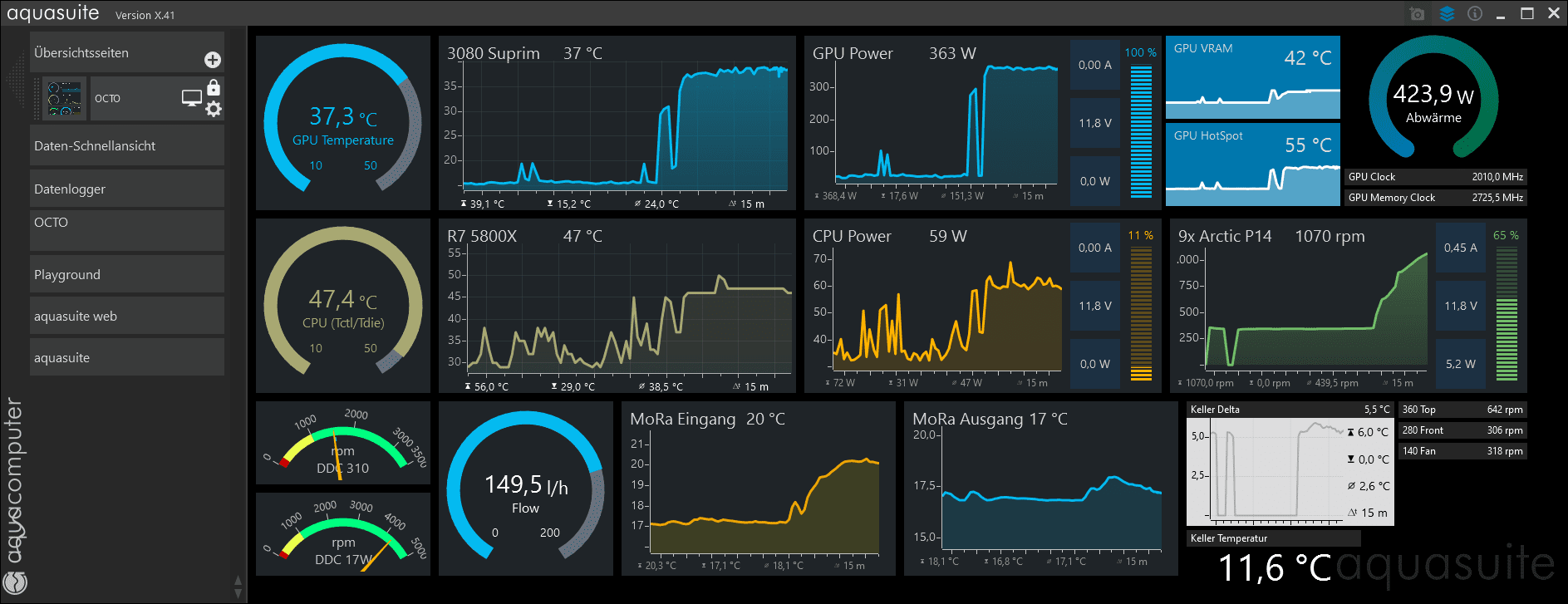Open the aquasuite section at sidebar bottom
Image resolution: width=1568 pixels, height=604 pixels.
tap(127, 357)
